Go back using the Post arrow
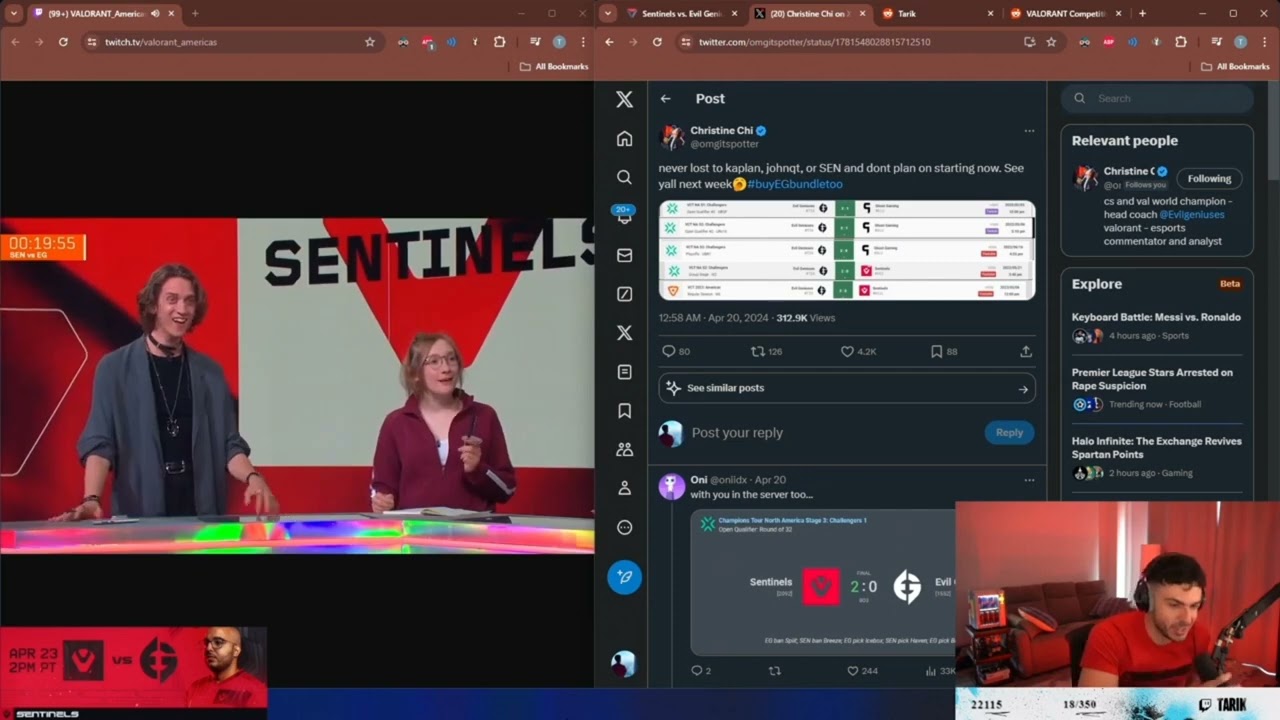Screen dimensions: 1280x720 pos(665,99)
